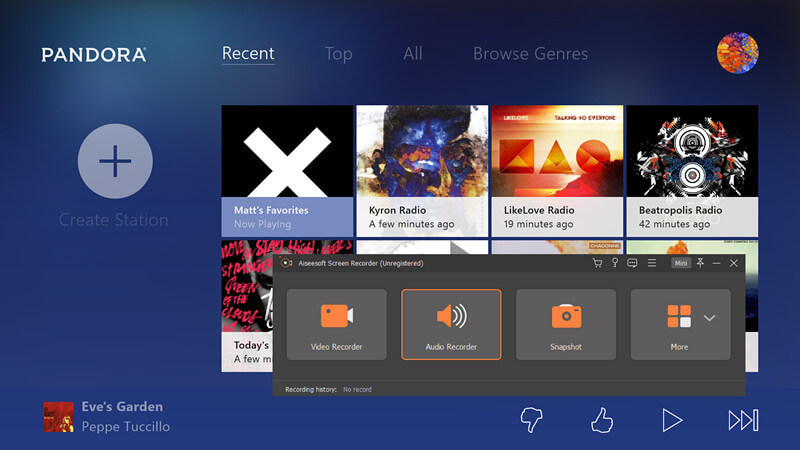The width and height of the screenshot is (800, 450).
Task: Click the Eve's Garden song title
Action: point(122,407)
